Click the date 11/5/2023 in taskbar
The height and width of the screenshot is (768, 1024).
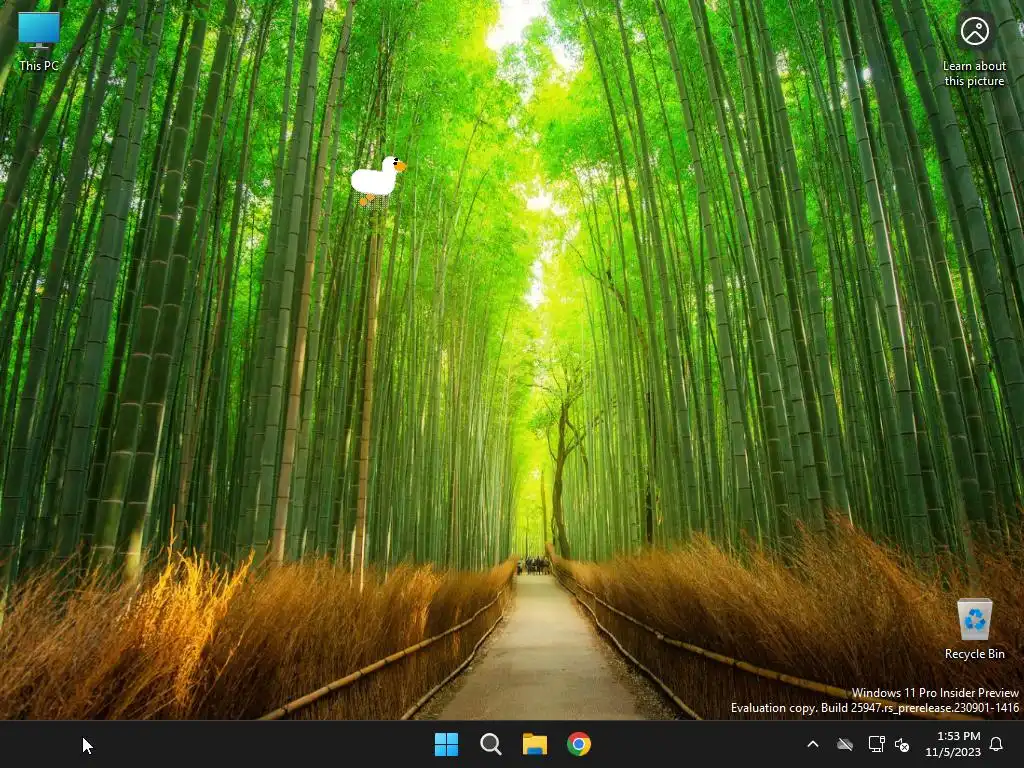[953, 752]
